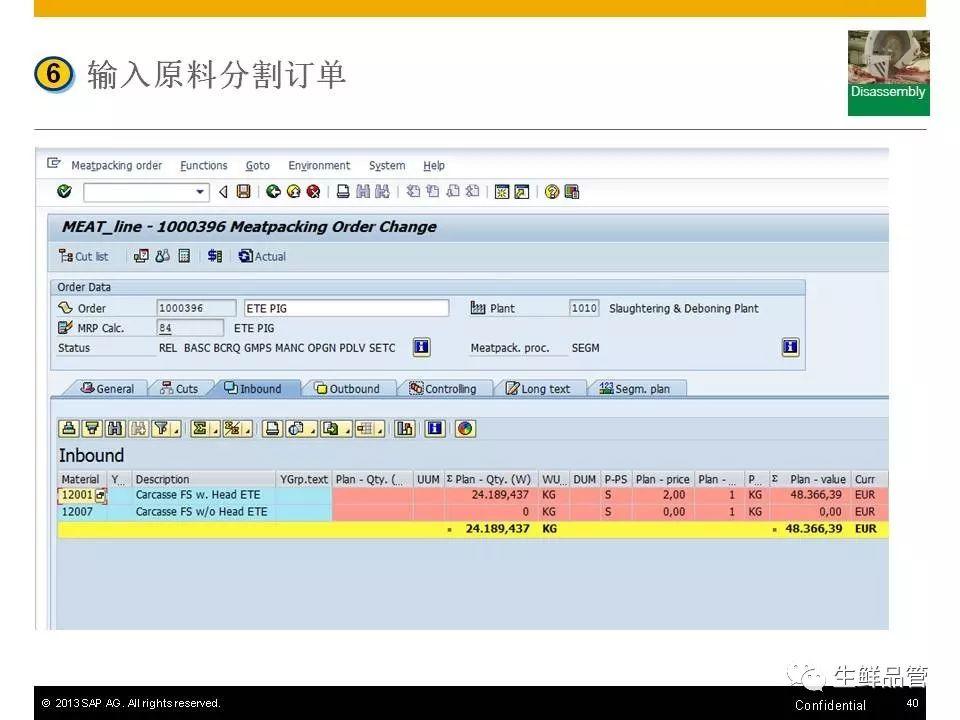Screen dimensions: 960x720
Task: Click the Cut list button
Action: (x=84, y=257)
